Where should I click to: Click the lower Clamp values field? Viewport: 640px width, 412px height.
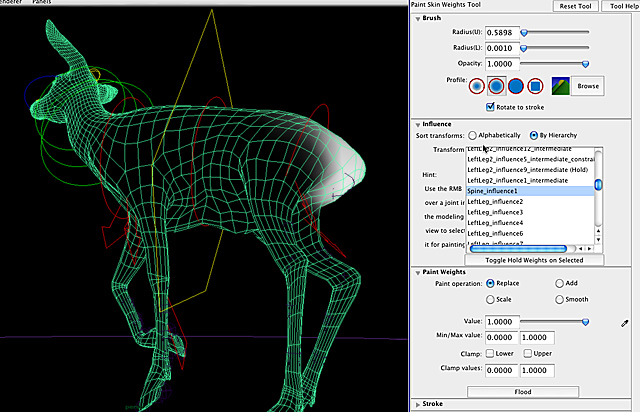pos(502,370)
